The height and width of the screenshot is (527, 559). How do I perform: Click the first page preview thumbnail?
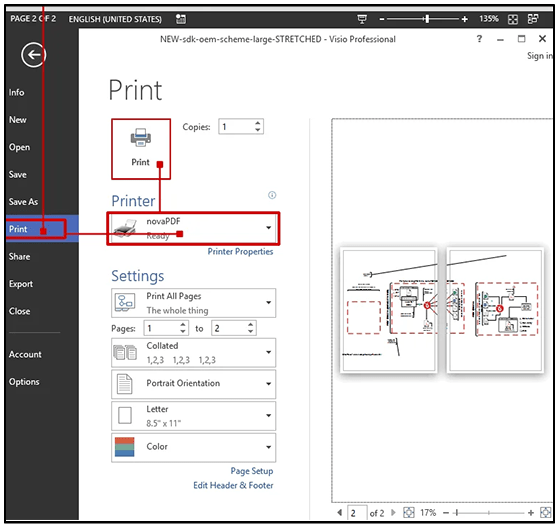pyautogui.click(x=389, y=310)
